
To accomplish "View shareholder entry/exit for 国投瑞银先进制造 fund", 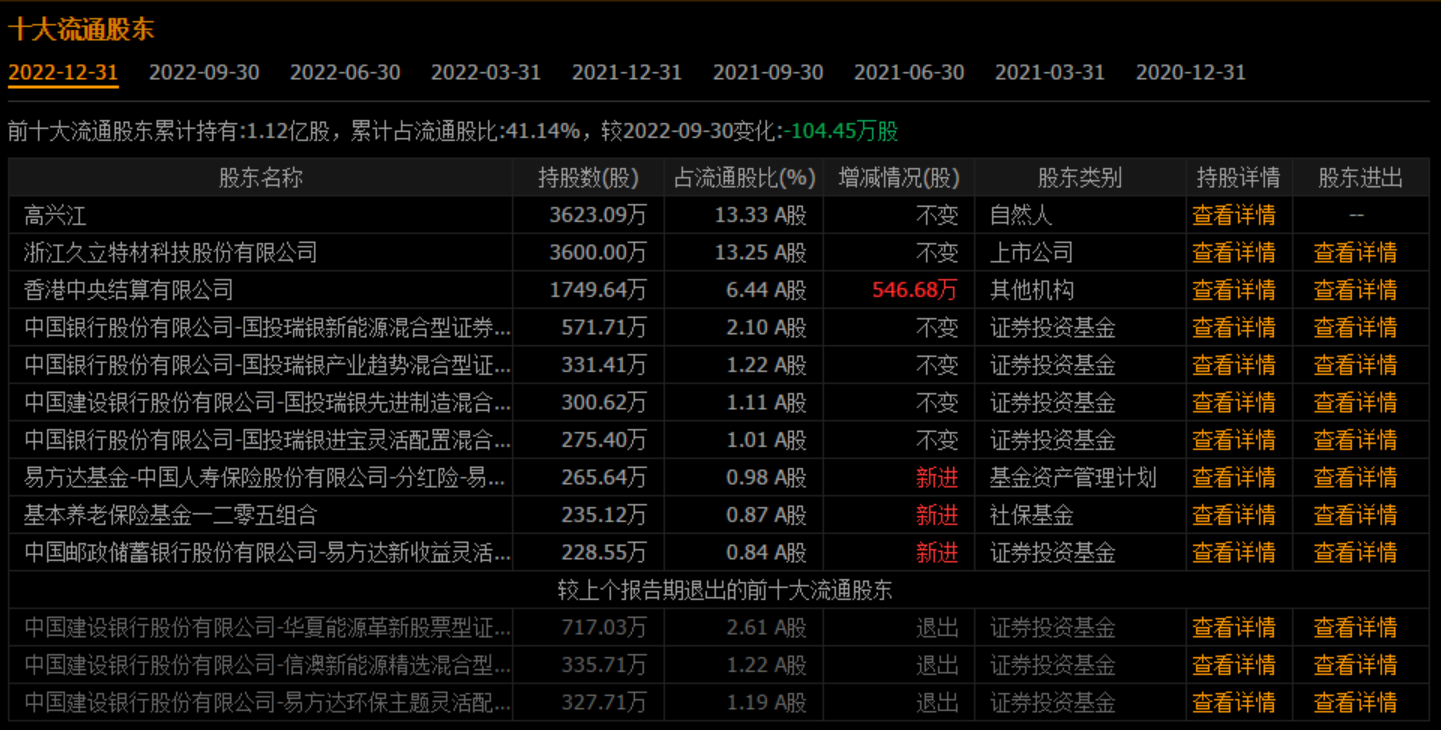I will pos(1355,402).
